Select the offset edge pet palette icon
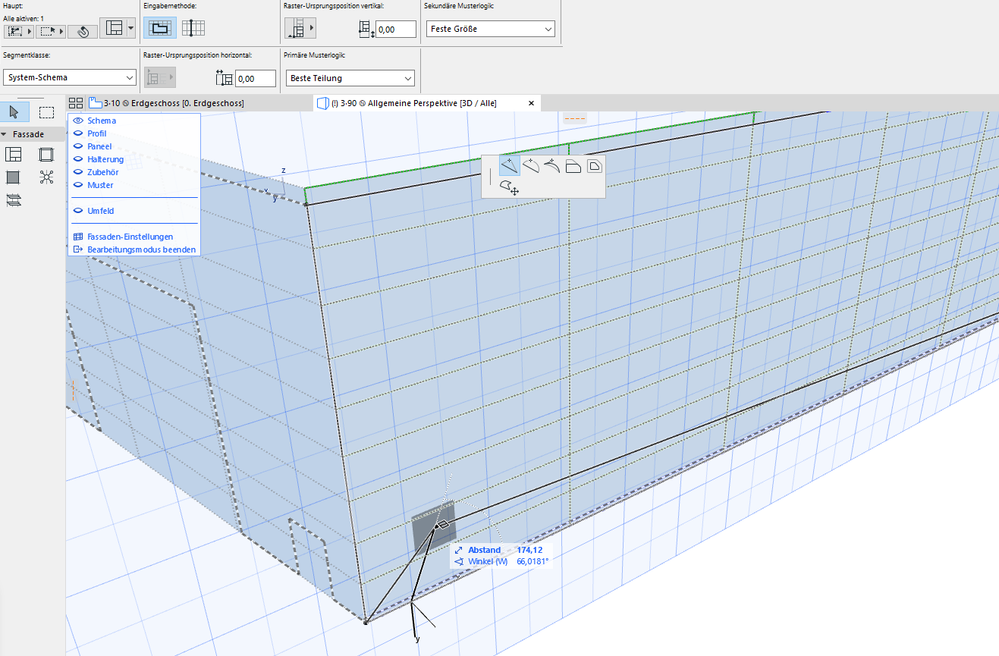Viewport: 999px width, 656px height. coord(573,166)
